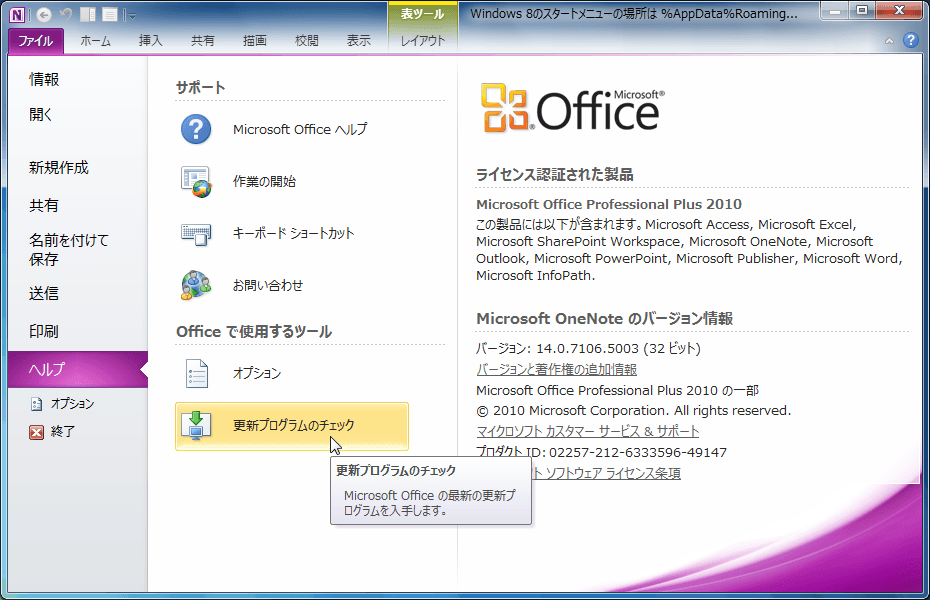Click the Microsoft Office logo
Viewport: 930px width, 600px height.
click(572, 108)
